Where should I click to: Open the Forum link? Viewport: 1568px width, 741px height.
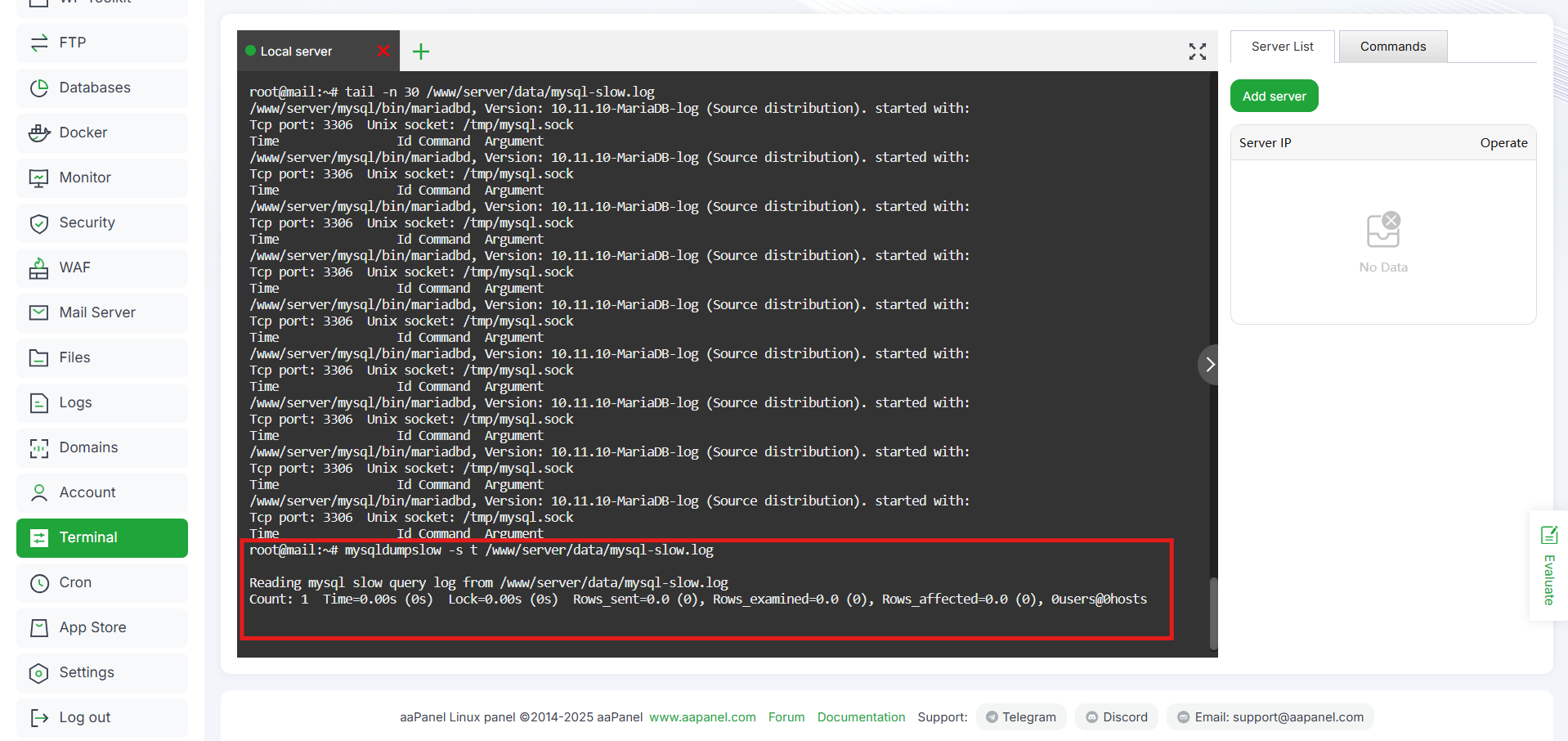pyautogui.click(x=786, y=717)
